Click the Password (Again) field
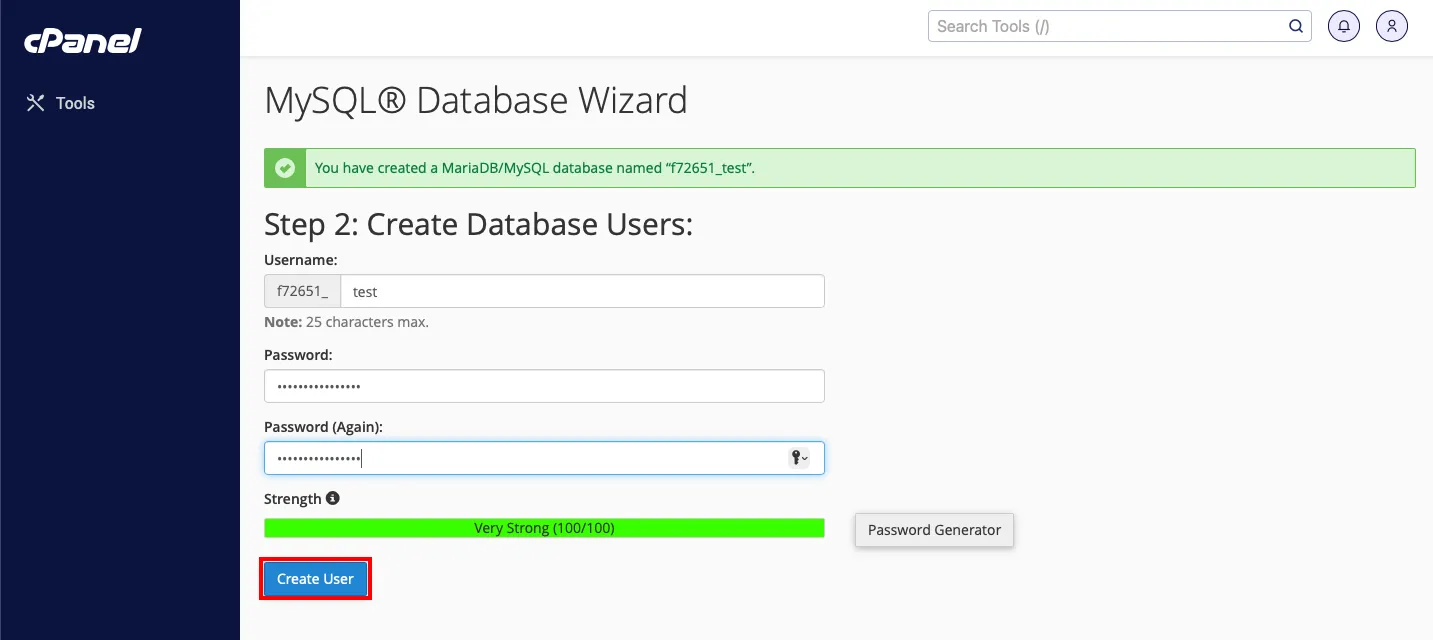This screenshot has height=640, width=1433. click(x=544, y=458)
